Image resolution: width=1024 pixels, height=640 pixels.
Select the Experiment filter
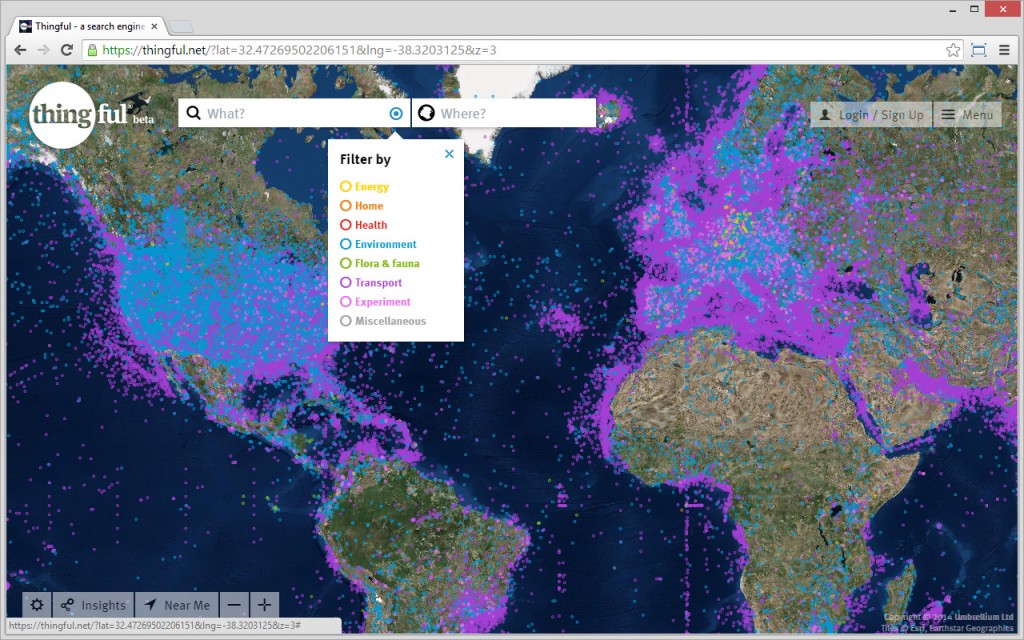[x=376, y=302]
